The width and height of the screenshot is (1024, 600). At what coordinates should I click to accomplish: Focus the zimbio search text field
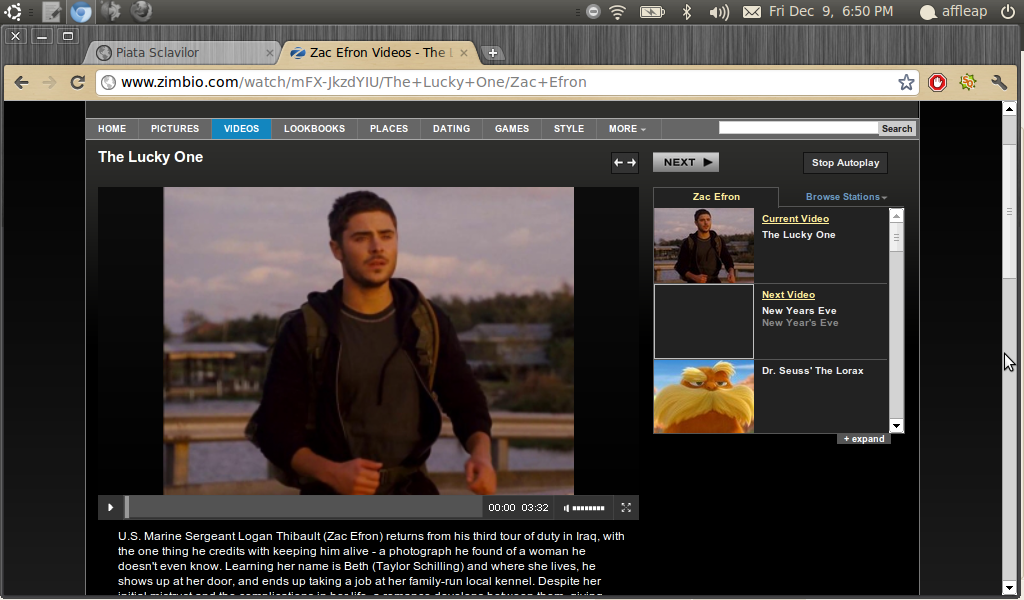point(799,128)
